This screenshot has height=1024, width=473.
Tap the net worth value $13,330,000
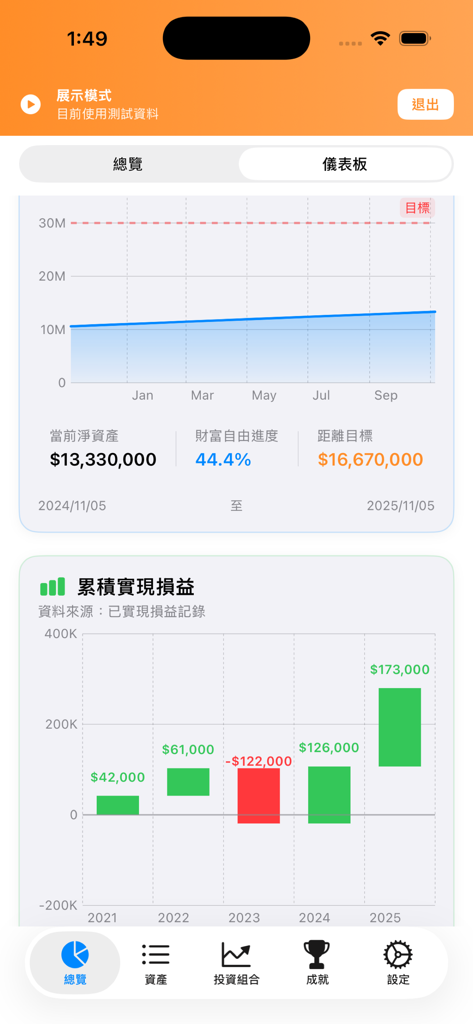pyautogui.click(x=103, y=460)
